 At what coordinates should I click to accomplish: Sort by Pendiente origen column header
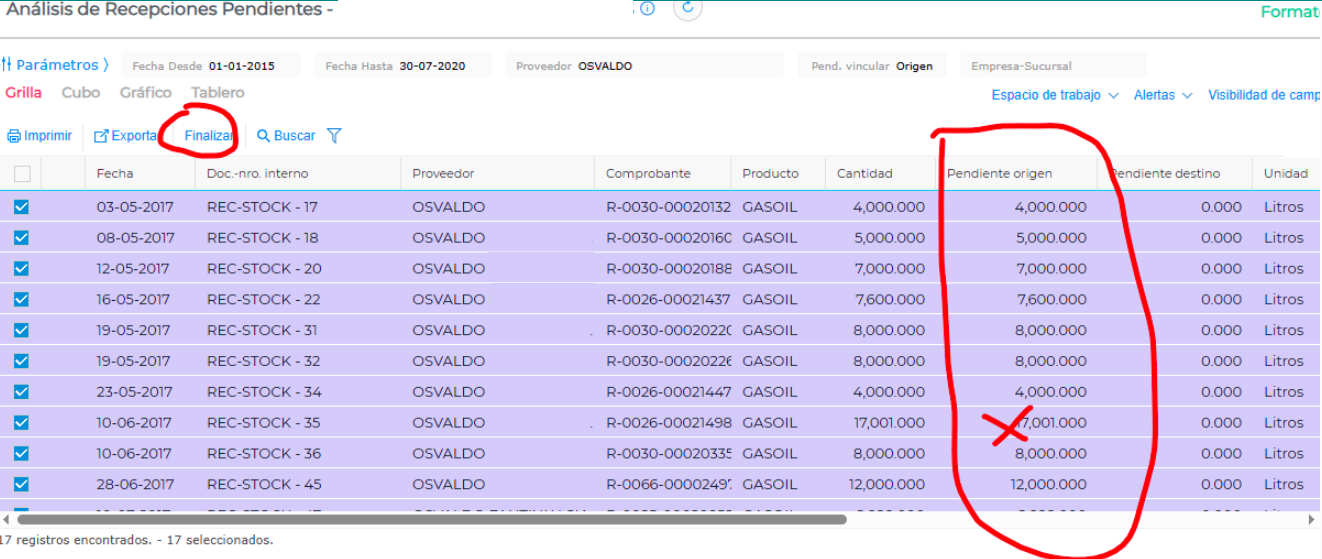coord(999,173)
